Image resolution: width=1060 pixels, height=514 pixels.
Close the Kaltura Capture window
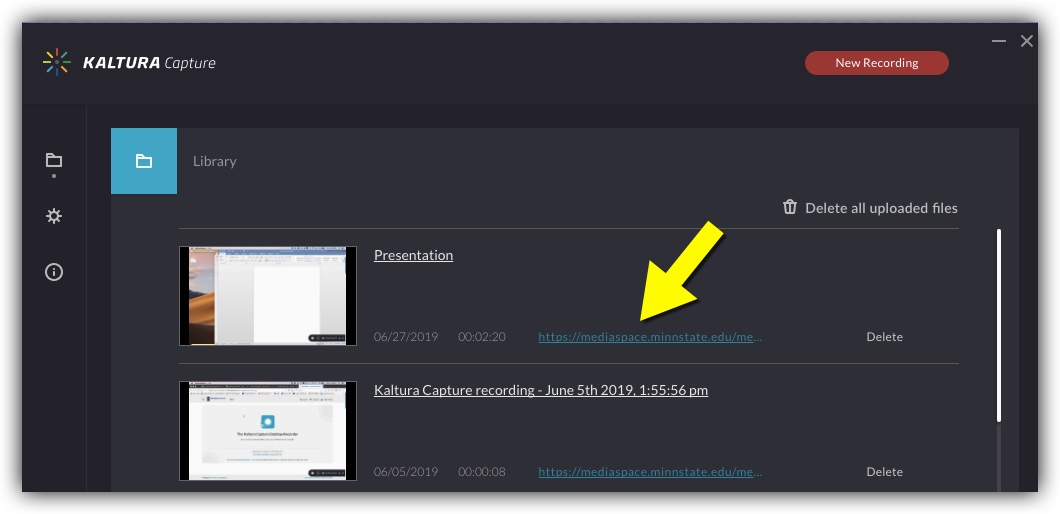[x=1027, y=41]
